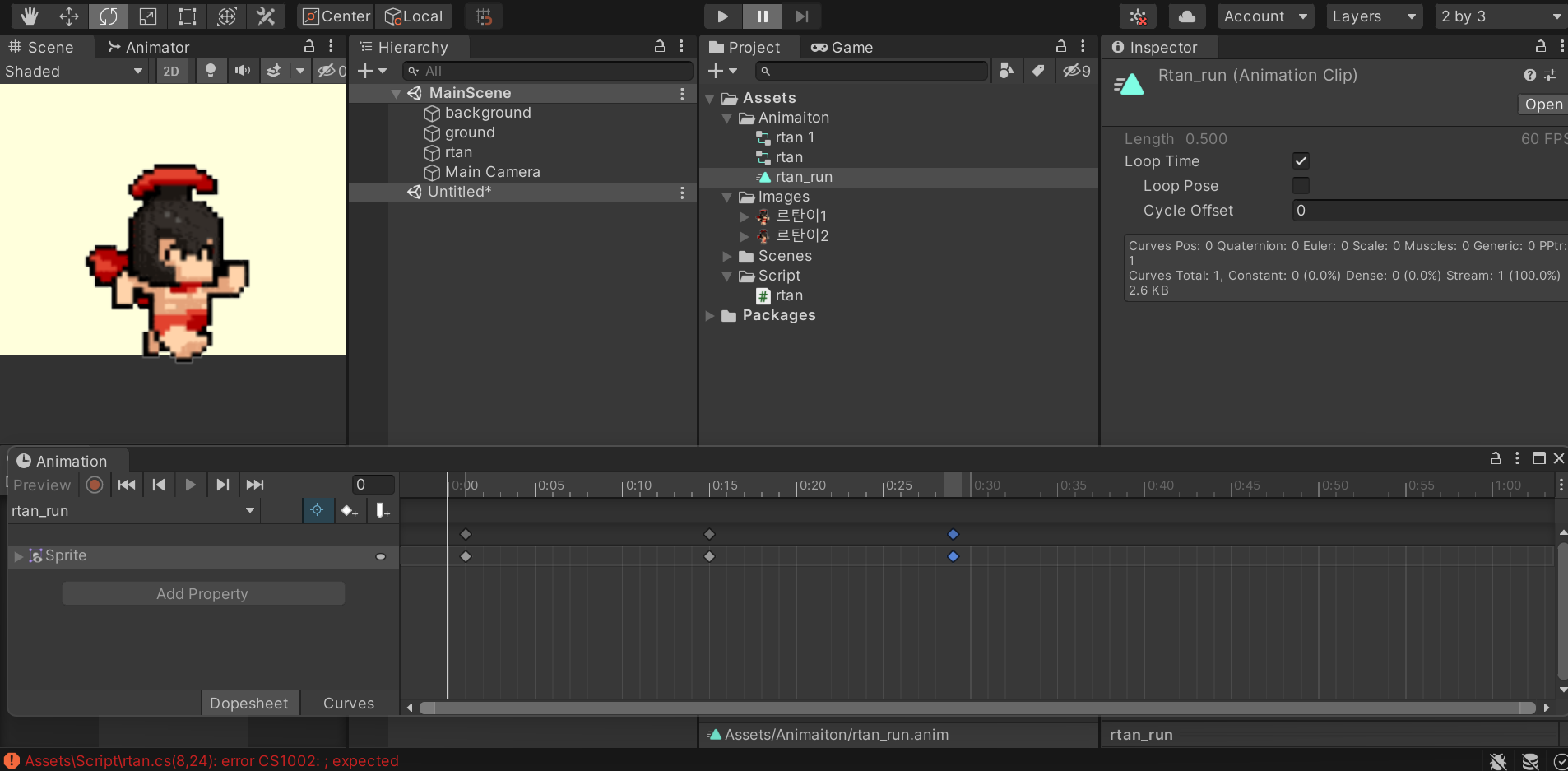Expand the Scenes folder

pyautogui.click(x=727, y=257)
